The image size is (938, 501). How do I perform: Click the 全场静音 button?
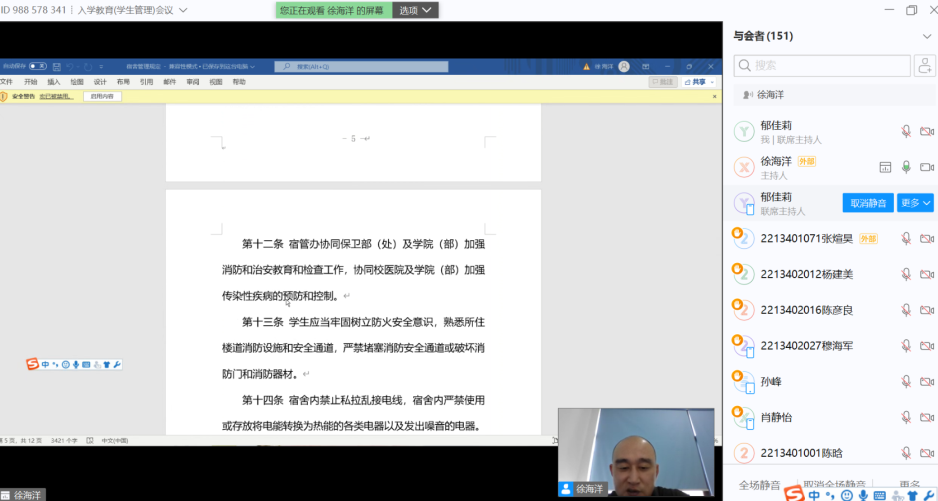(x=760, y=485)
